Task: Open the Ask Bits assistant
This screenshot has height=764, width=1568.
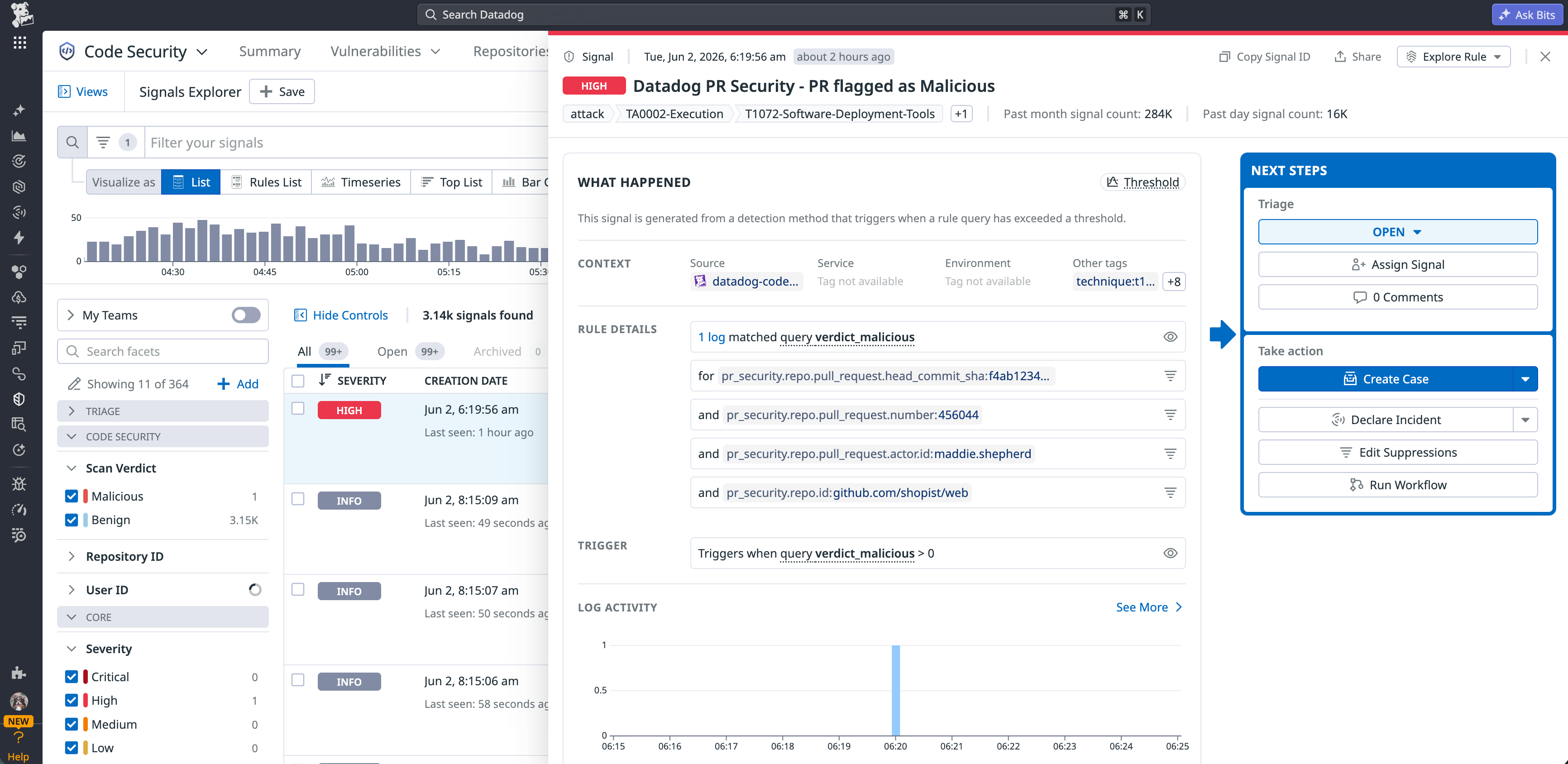Action: (1527, 14)
